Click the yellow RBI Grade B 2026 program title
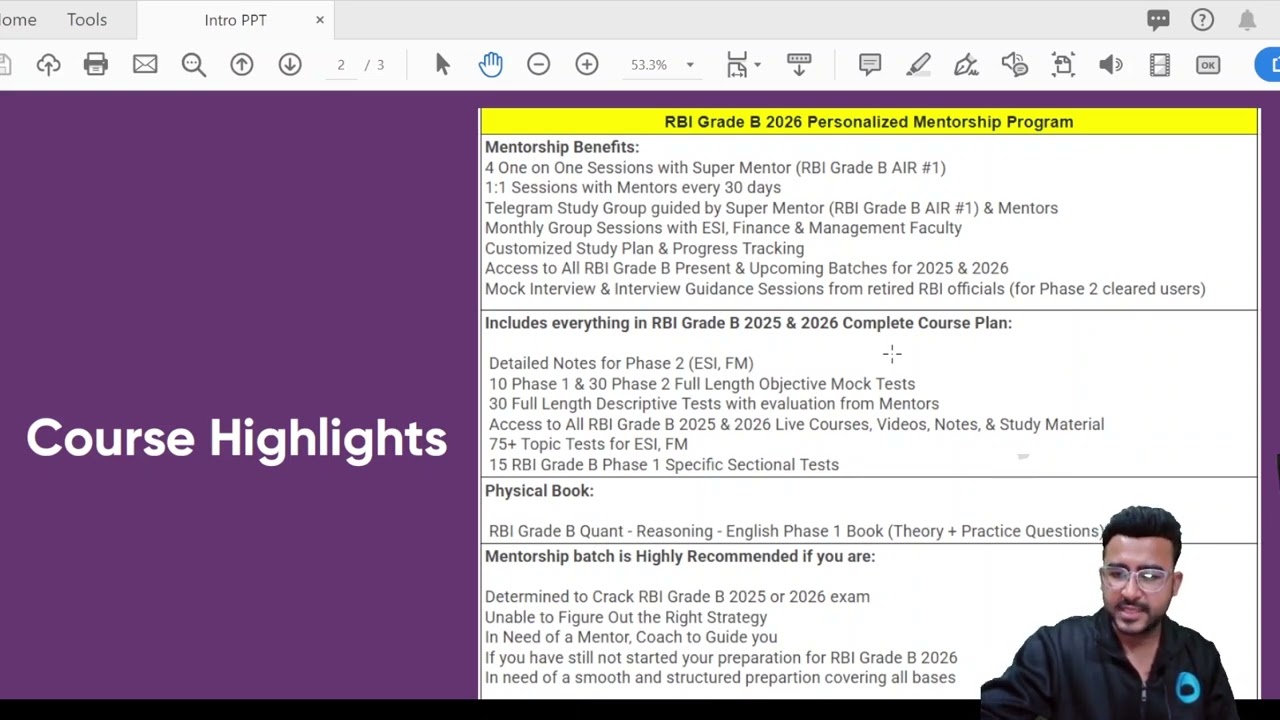 point(869,122)
